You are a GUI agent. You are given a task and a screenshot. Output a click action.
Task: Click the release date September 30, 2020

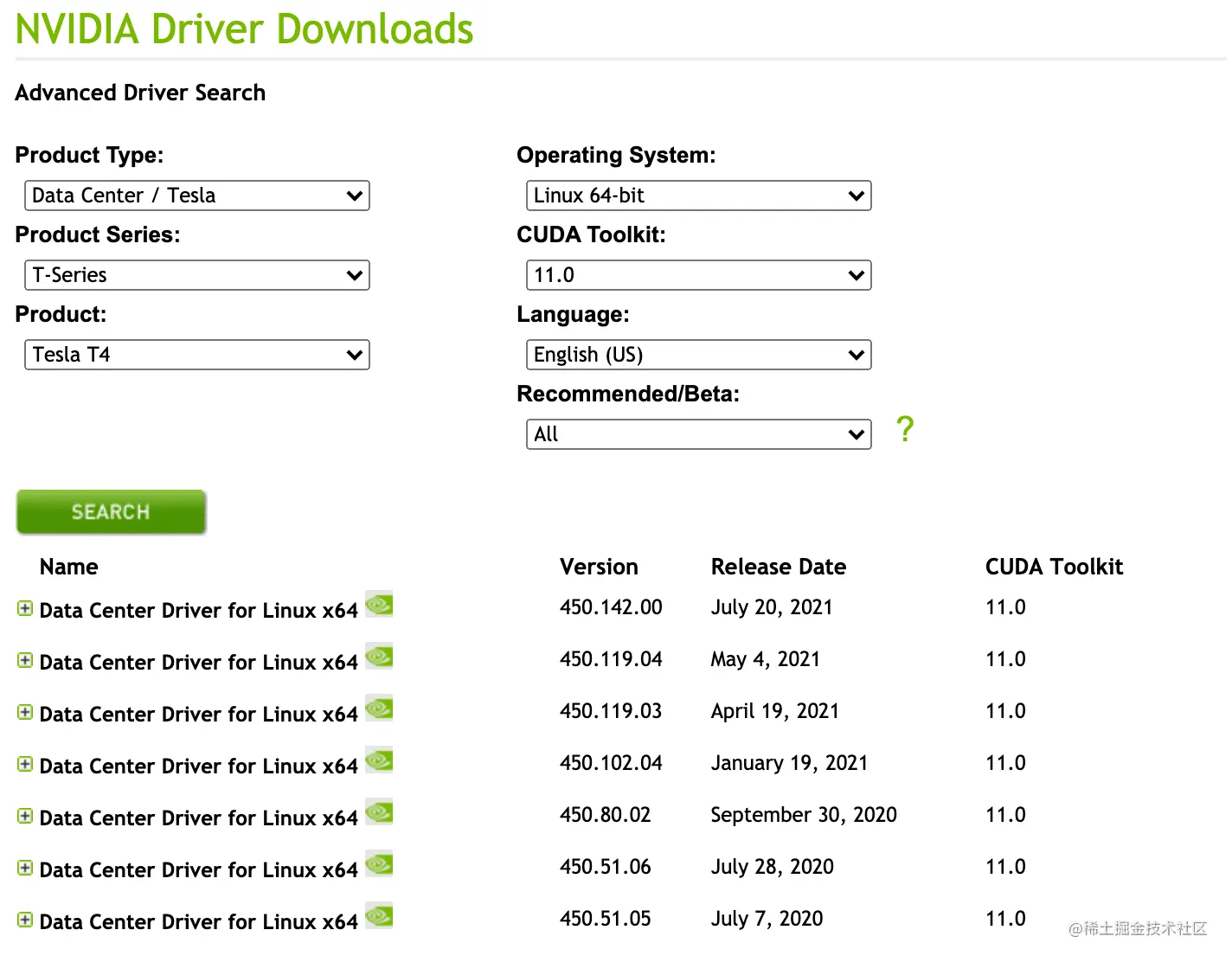pyautogui.click(x=804, y=815)
